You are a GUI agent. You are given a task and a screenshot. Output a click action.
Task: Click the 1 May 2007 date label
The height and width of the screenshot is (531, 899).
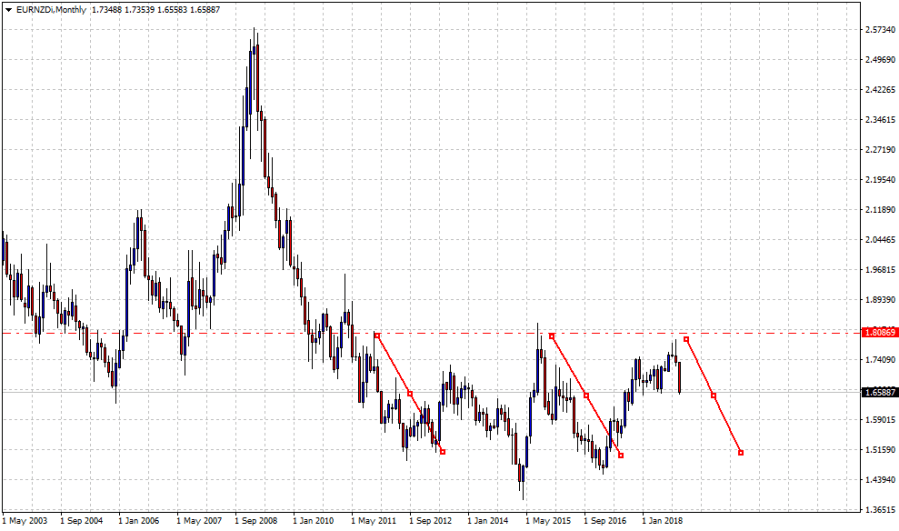tap(199, 521)
